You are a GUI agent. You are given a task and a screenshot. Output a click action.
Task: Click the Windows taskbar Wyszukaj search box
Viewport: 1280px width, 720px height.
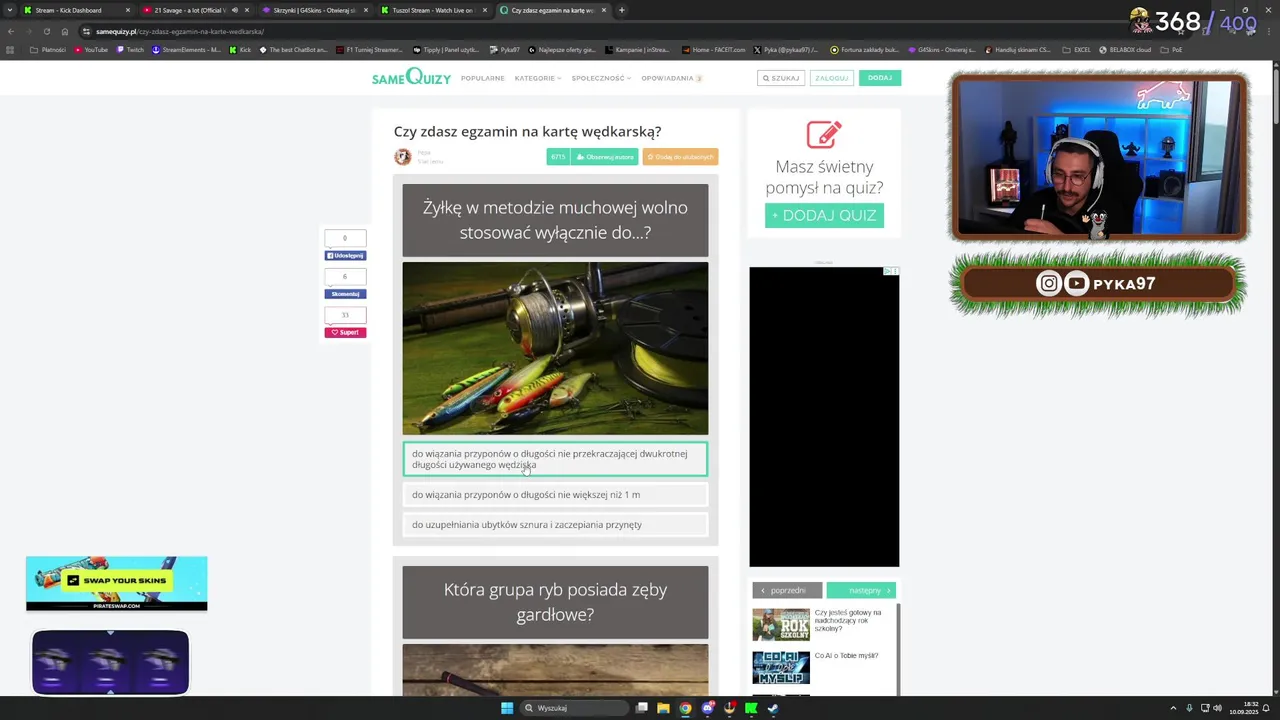(573, 708)
